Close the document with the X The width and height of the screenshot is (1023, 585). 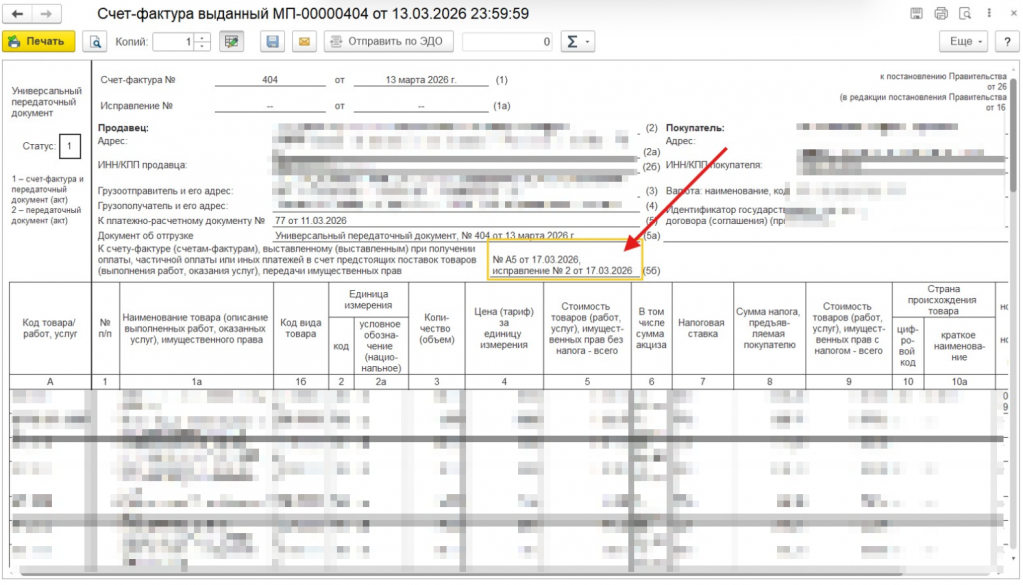(1013, 13)
